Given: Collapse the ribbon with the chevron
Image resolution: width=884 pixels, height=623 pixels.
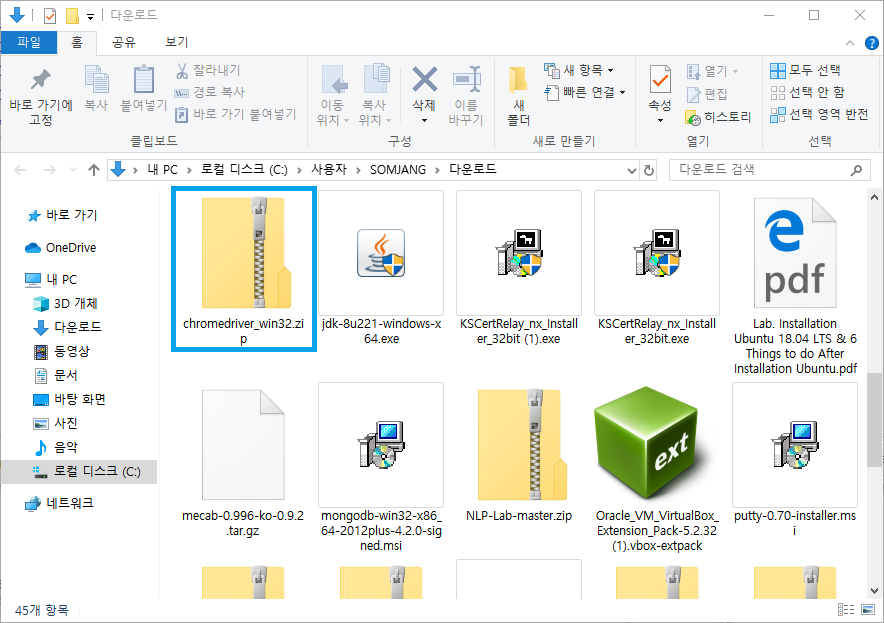Looking at the screenshot, I should (x=850, y=43).
